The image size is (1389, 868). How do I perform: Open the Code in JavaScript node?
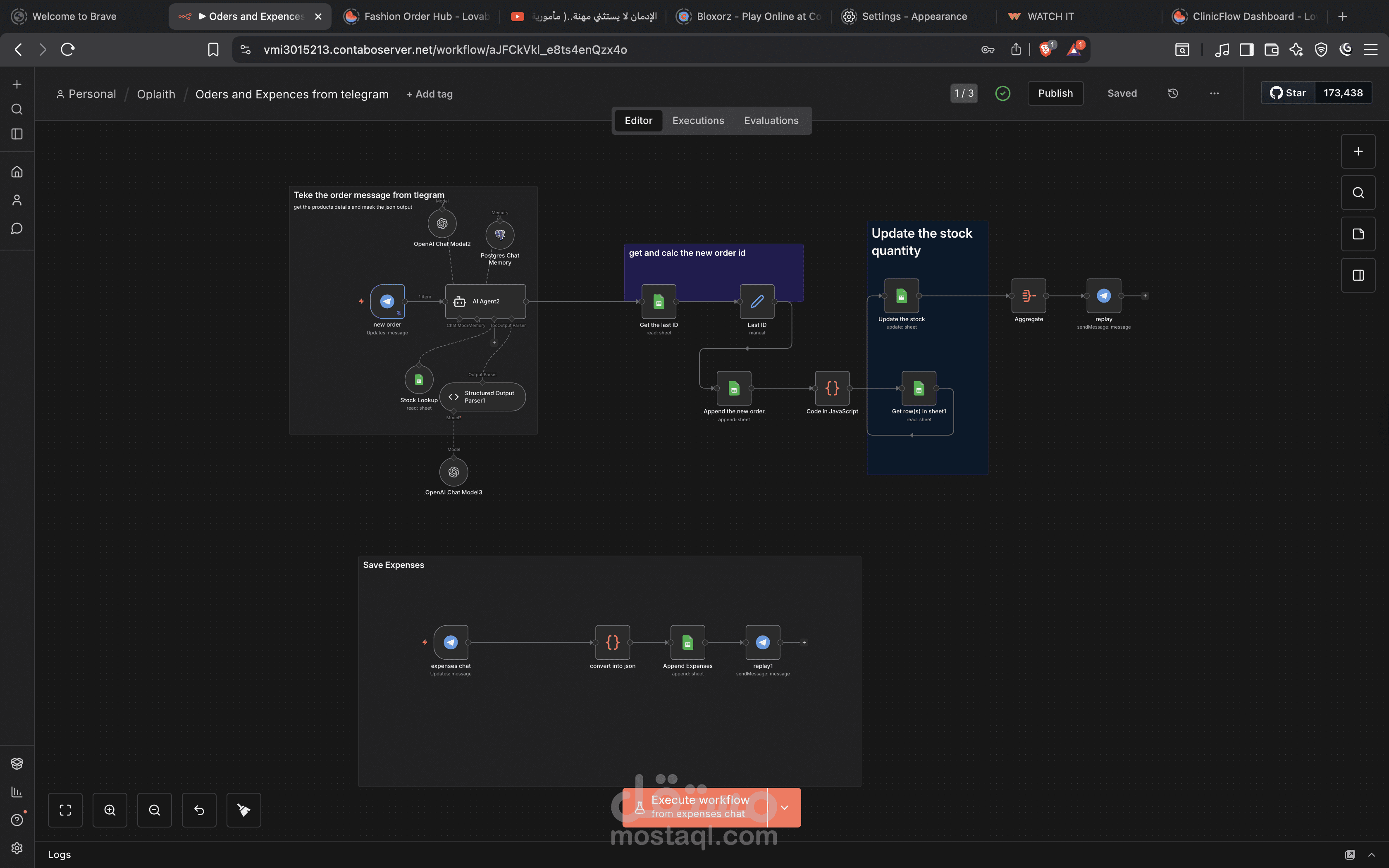tap(832, 389)
